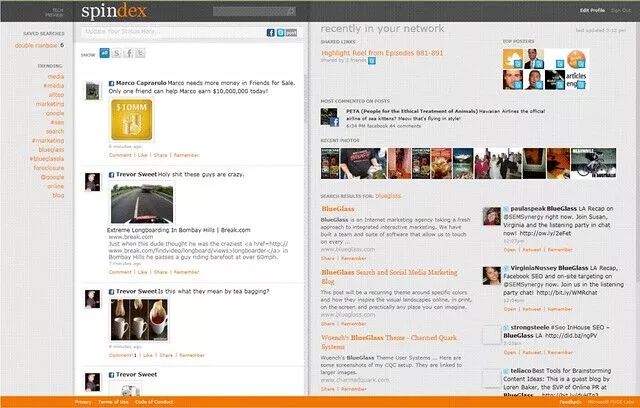Viewport: 640px width, 408px height.
Task: Focus the Update Your Status field
Action: (173, 32)
